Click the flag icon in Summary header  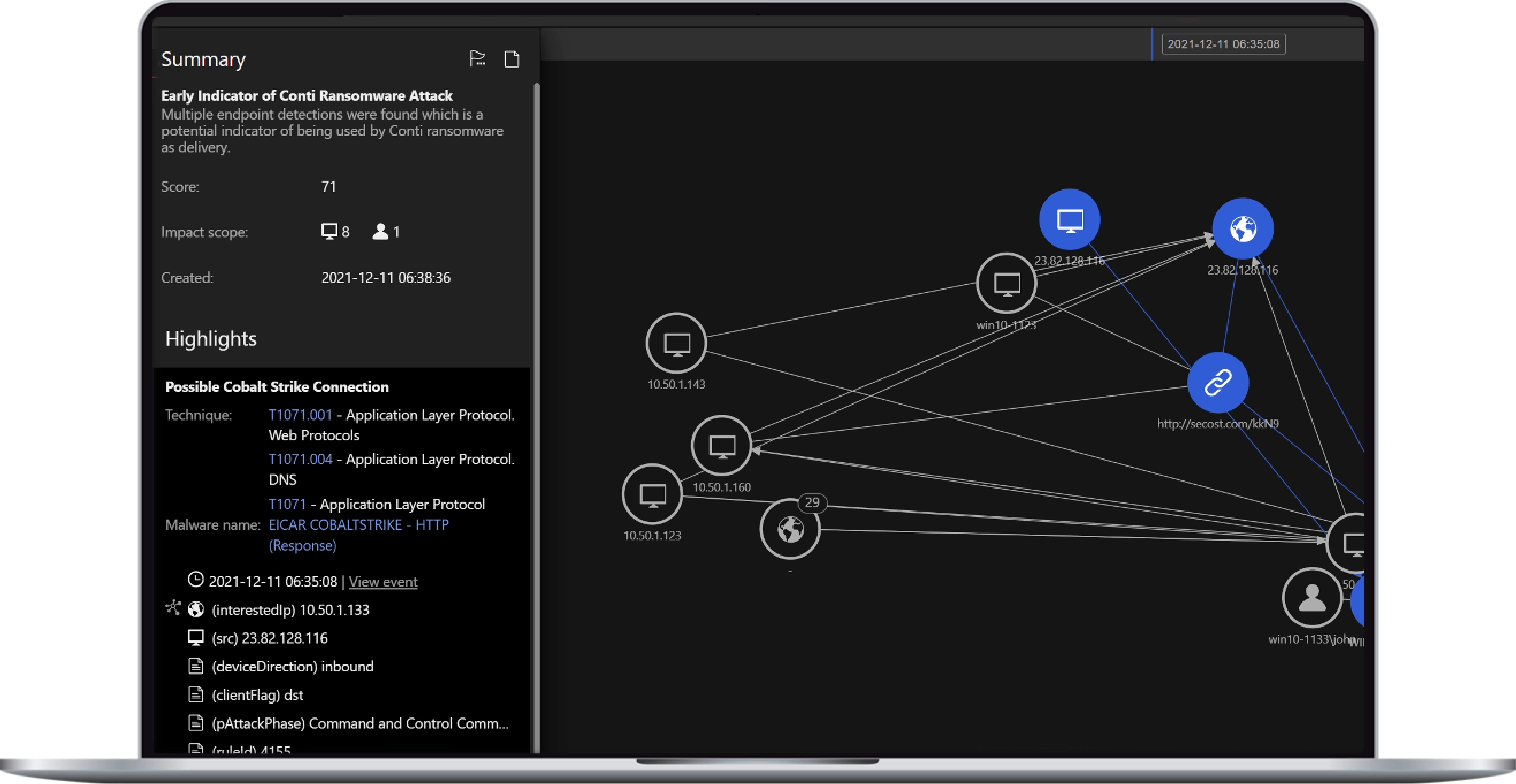click(x=477, y=59)
